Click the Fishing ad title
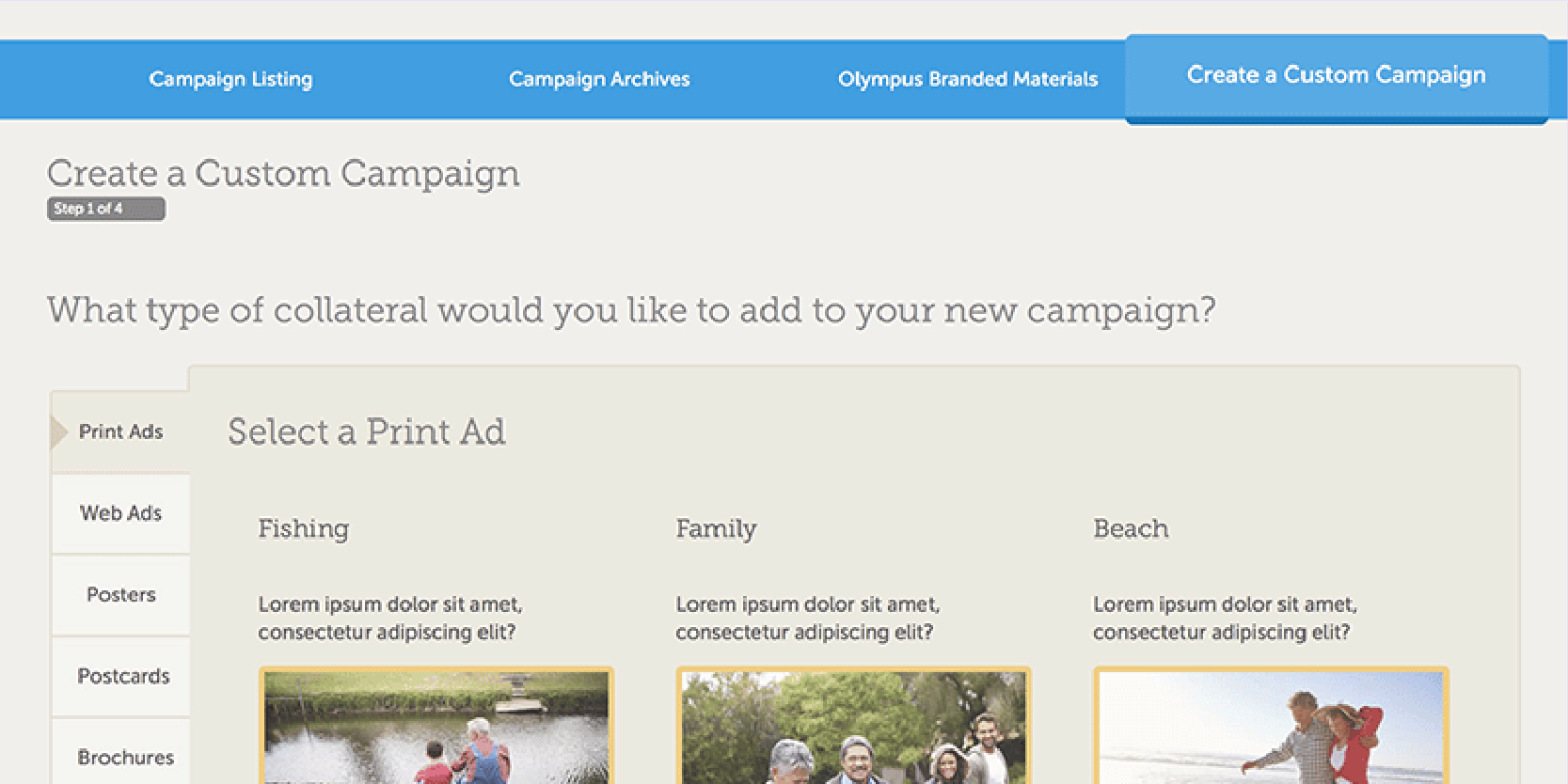Viewport: 1568px width, 784px height. 304,528
